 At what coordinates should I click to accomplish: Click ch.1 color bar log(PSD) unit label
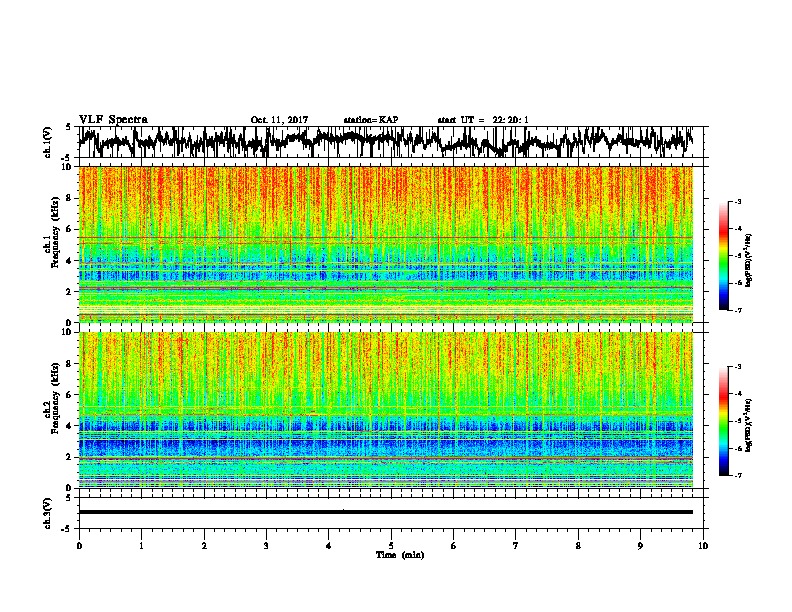(748, 261)
